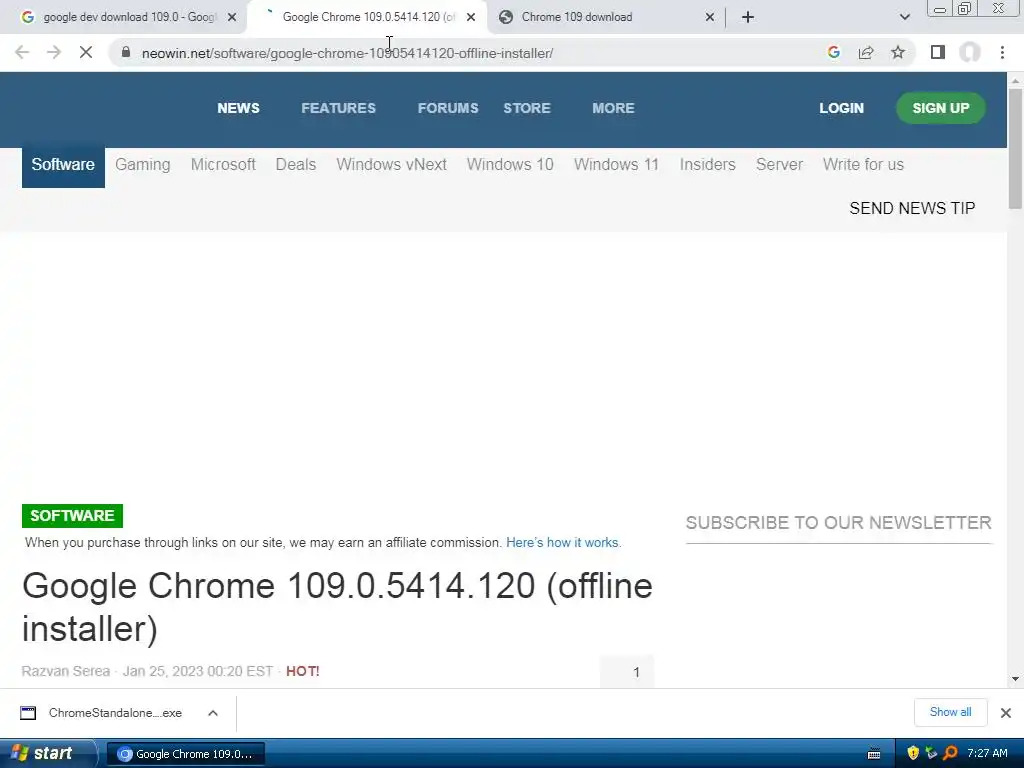Click the network connection tray icon
Image resolution: width=1024 pixels, height=768 pixels.
(x=931, y=754)
